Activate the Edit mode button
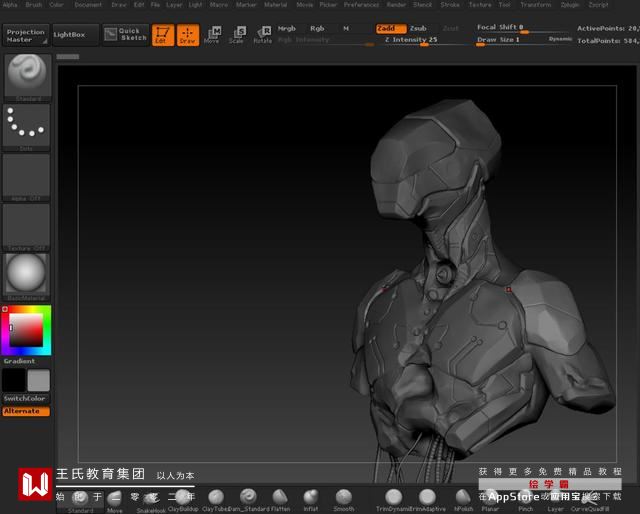 point(162,35)
